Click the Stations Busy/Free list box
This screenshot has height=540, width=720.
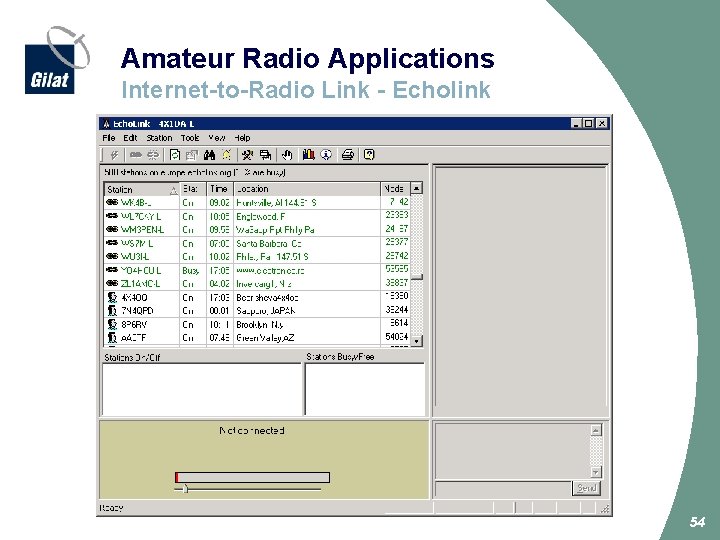[365, 389]
